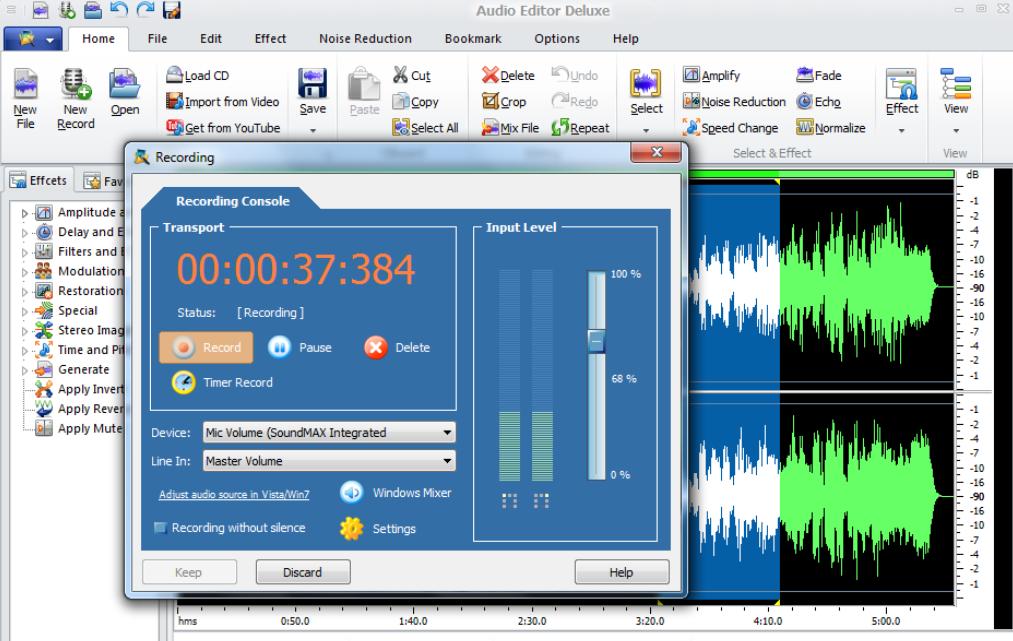Click the Amplify effect icon
Viewport: 1013px width, 641px height.
(691, 76)
